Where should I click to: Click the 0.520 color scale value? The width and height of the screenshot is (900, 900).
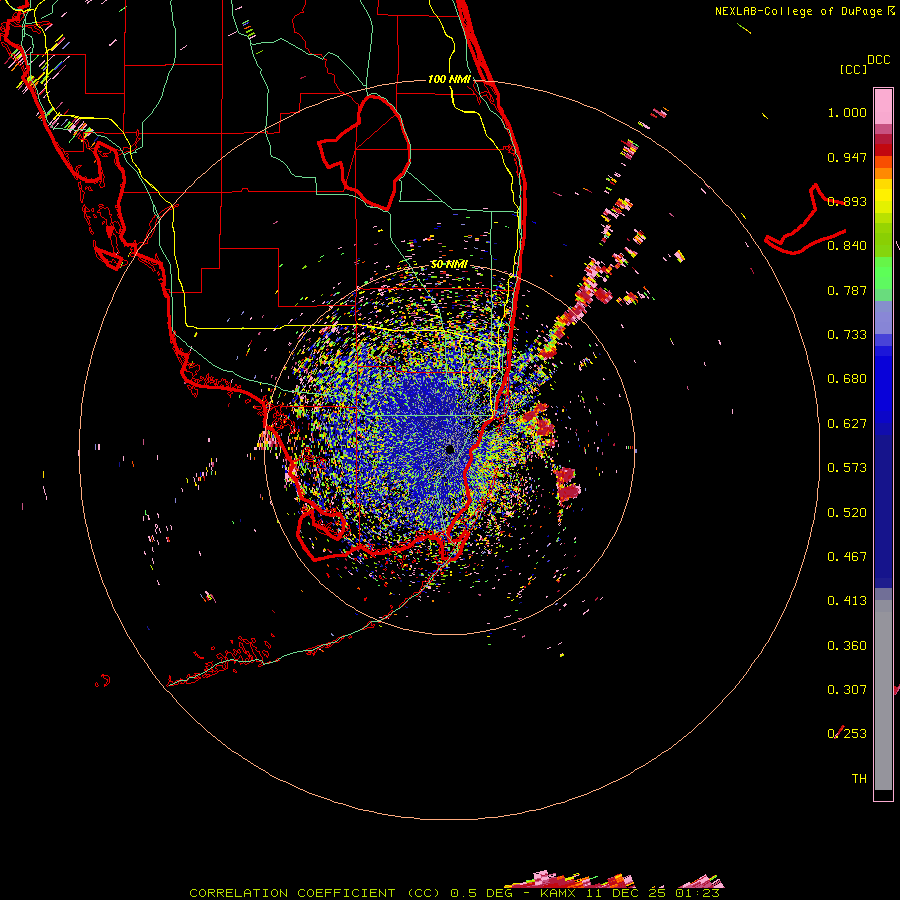[847, 513]
